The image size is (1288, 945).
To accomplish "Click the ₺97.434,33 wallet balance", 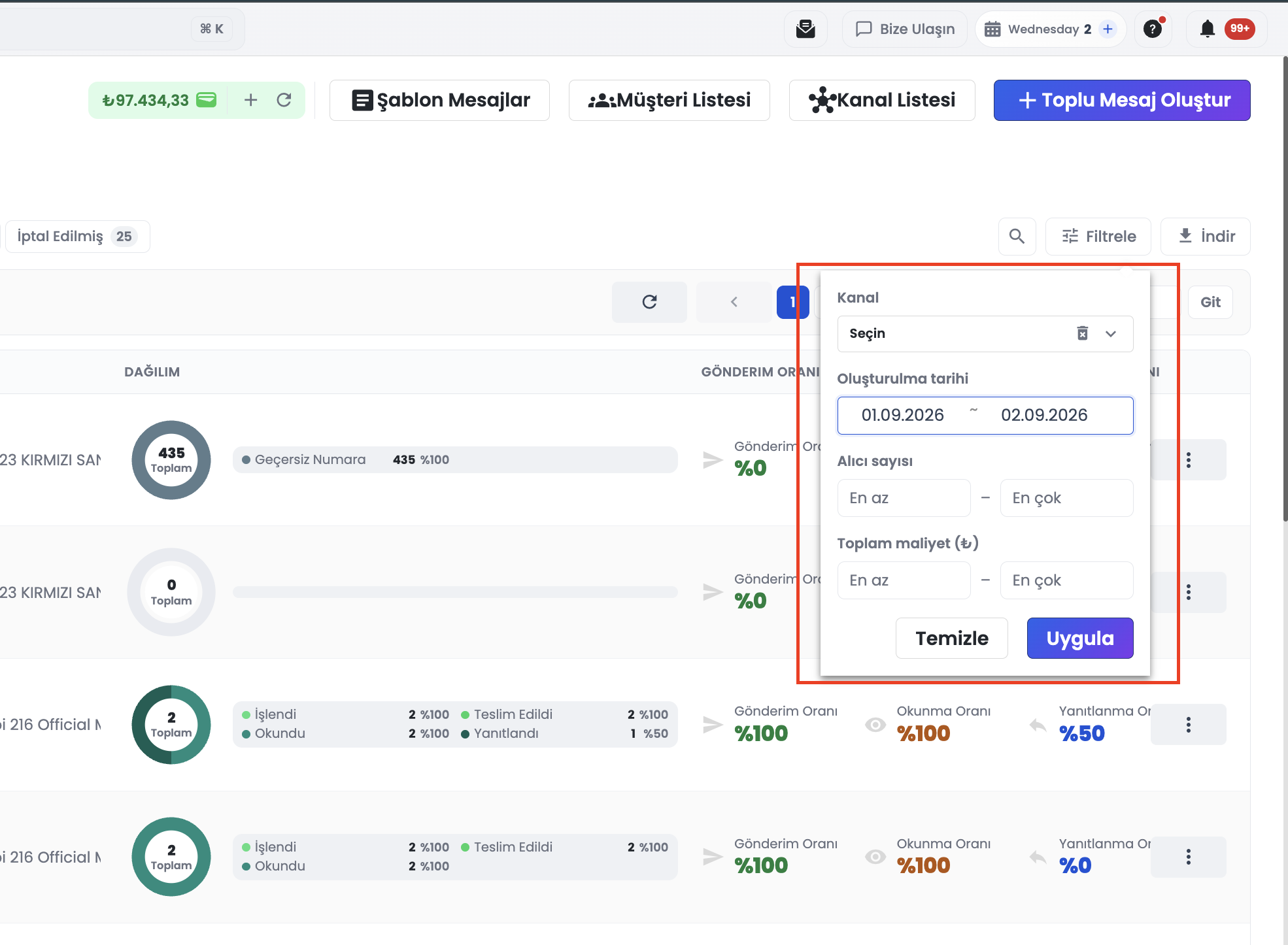I will pyautogui.click(x=159, y=100).
